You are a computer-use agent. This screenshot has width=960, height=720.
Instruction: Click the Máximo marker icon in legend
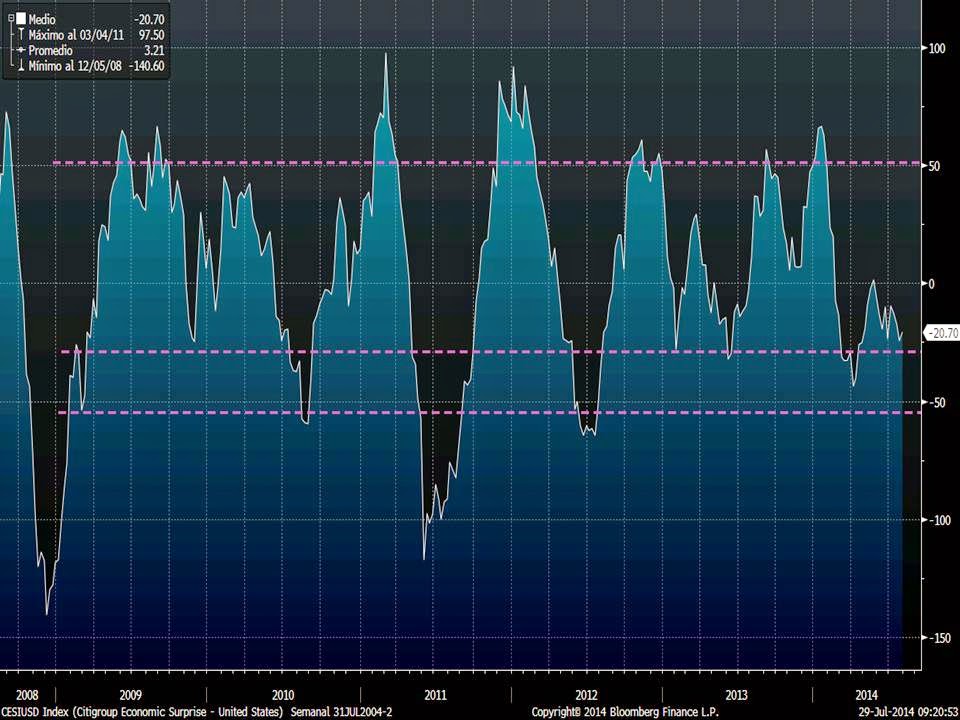(x=21, y=35)
